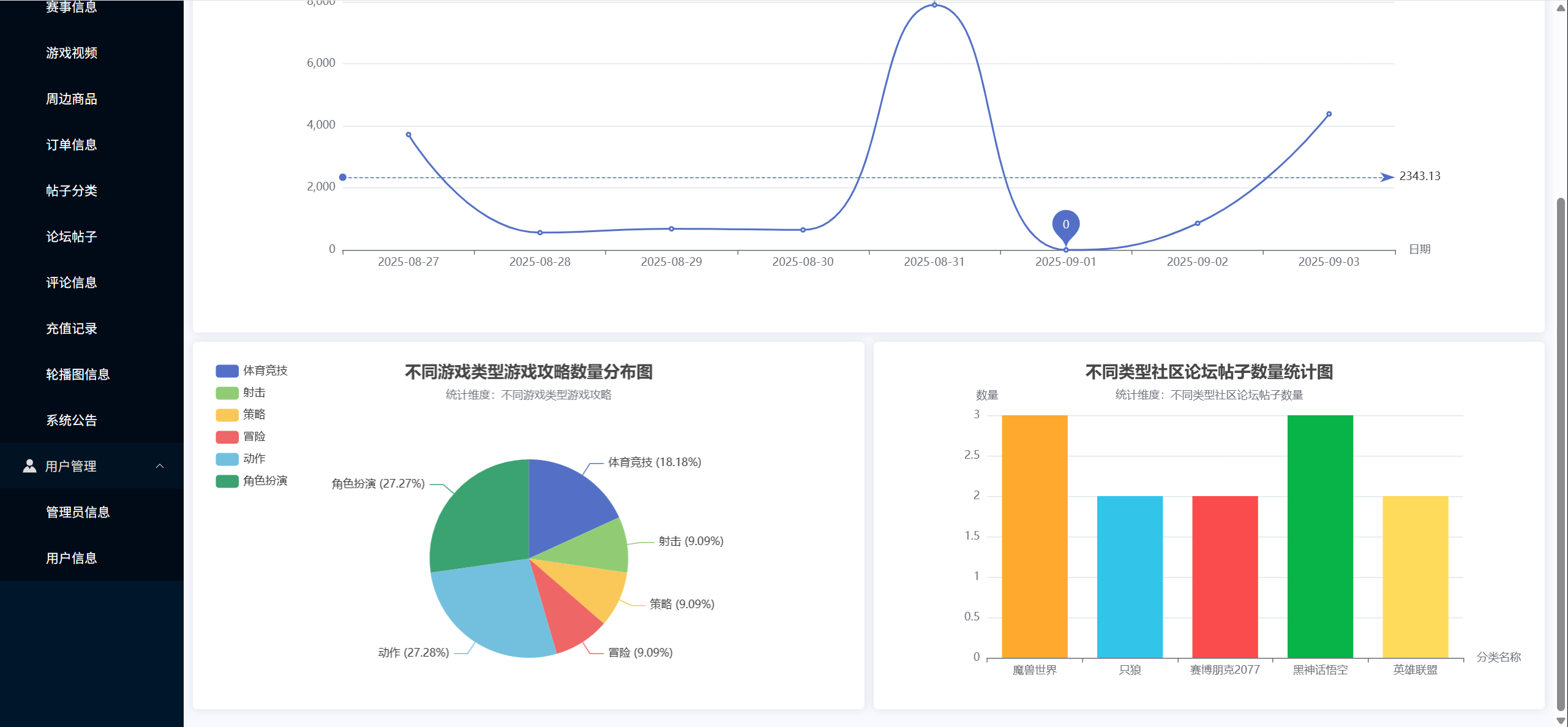Collapse the 用户管理 menu chevron
This screenshot has height=727, width=1568.
160,466
